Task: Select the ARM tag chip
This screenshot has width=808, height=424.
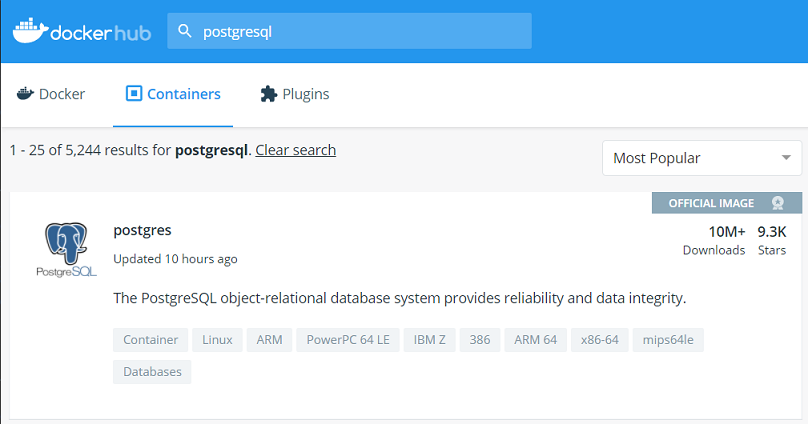Action: (270, 340)
